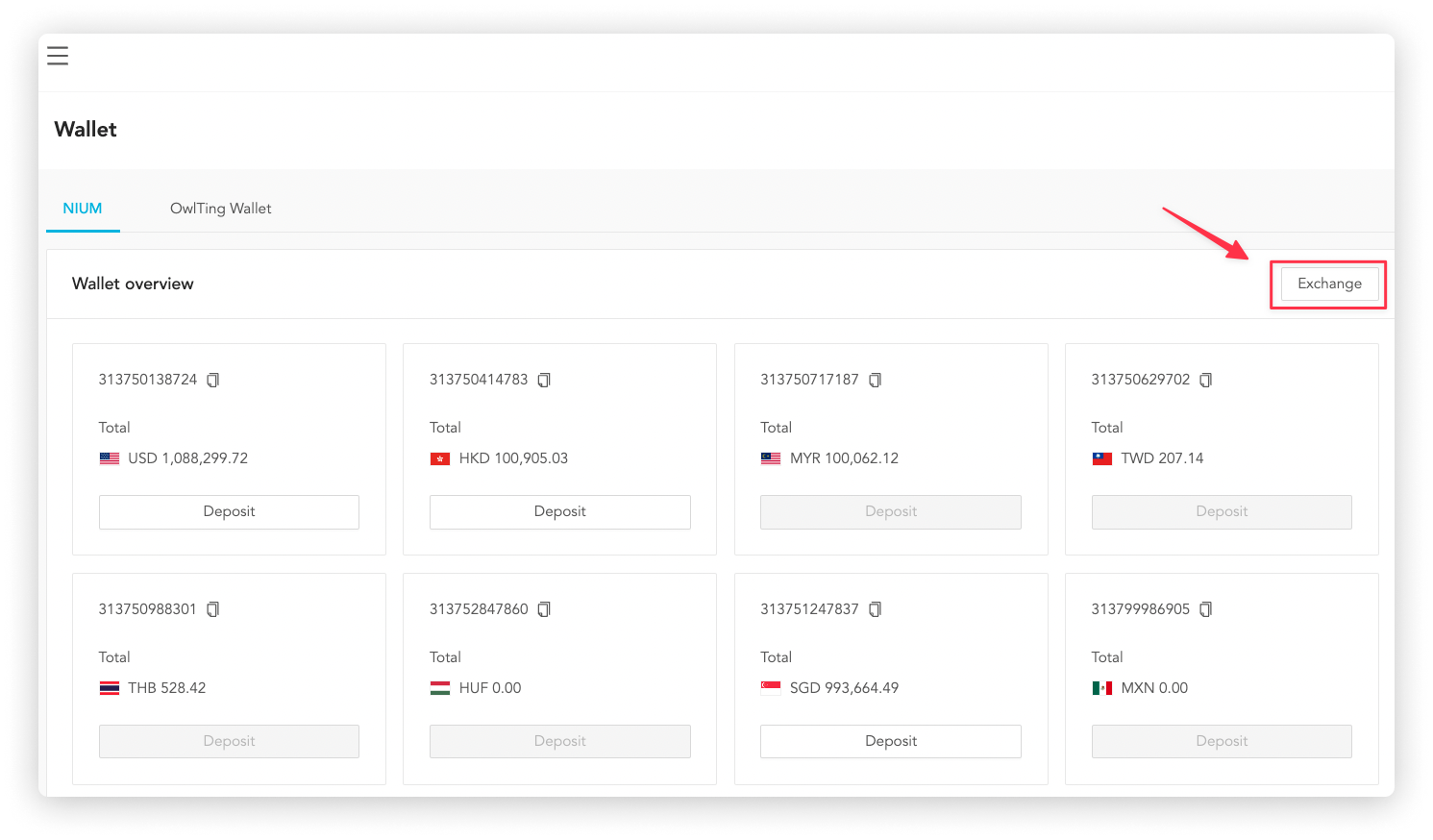Open the hamburger menu icon
This screenshot has height=840, width=1433.
click(58, 56)
